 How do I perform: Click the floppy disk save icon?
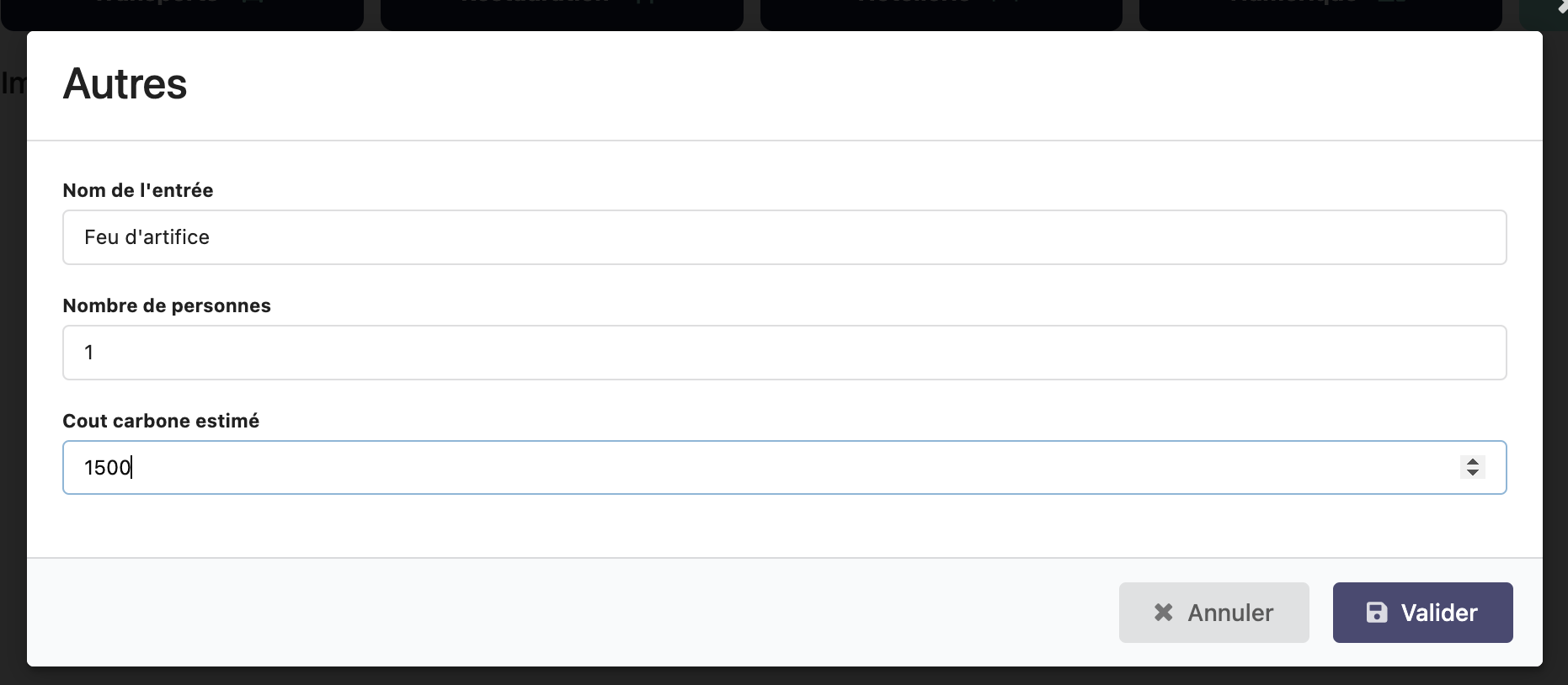tap(1377, 613)
